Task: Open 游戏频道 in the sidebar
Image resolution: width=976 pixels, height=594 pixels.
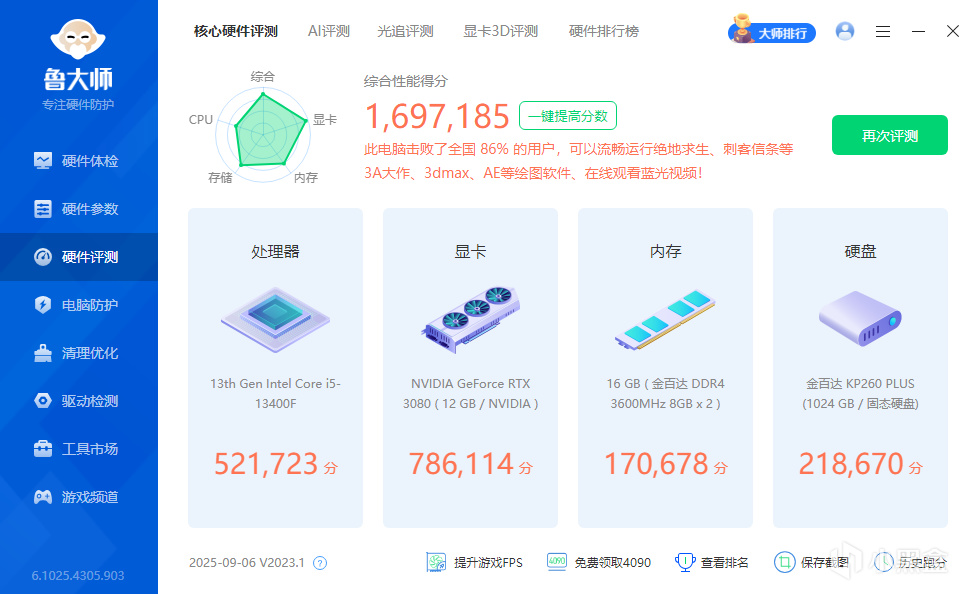Action: pyautogui.click(x=78, y=497)
